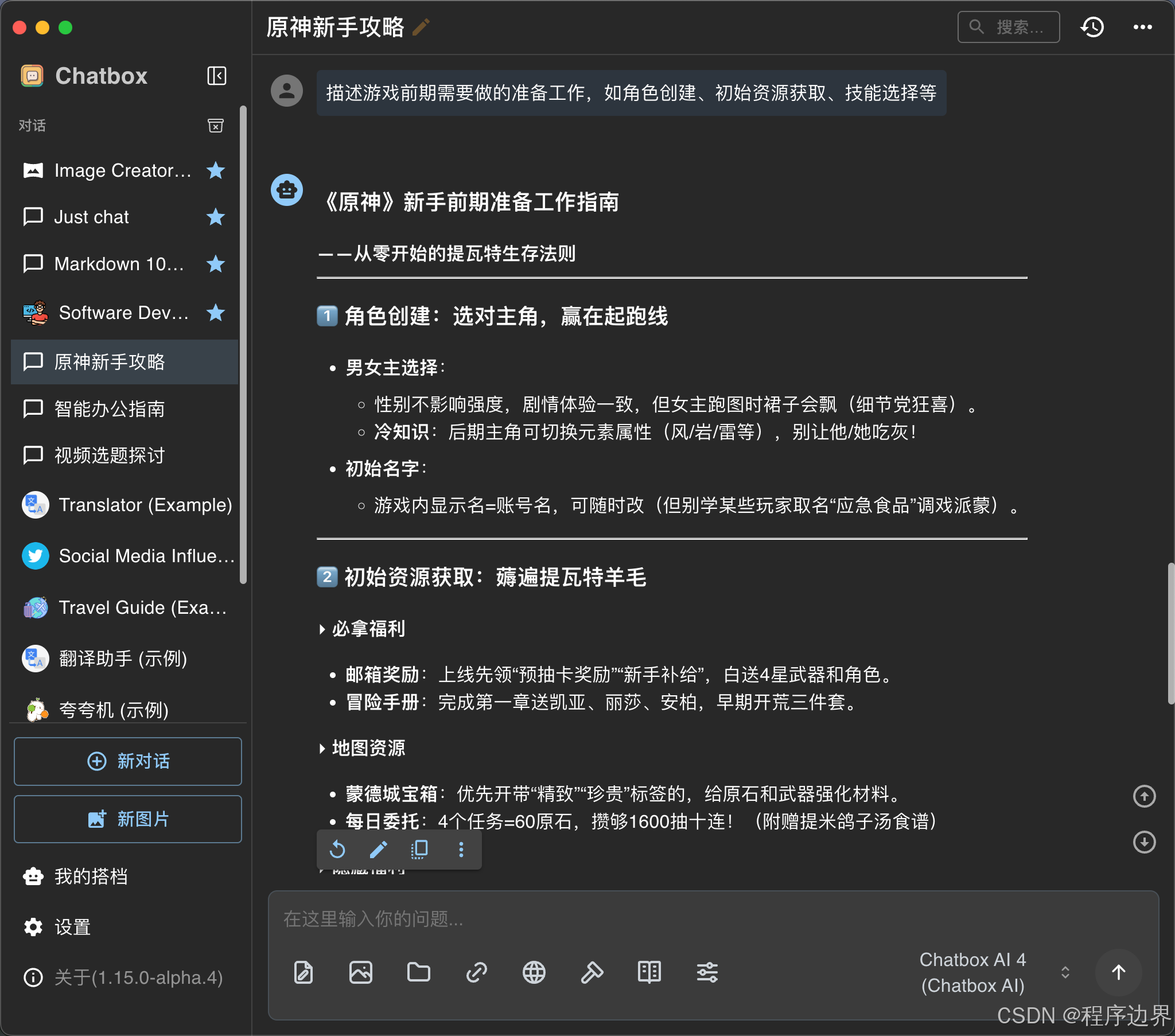The width and height of the screenshot is (1175, 1036).
Task: Open the Markdown 10… conversation
Action: point(124,264)
